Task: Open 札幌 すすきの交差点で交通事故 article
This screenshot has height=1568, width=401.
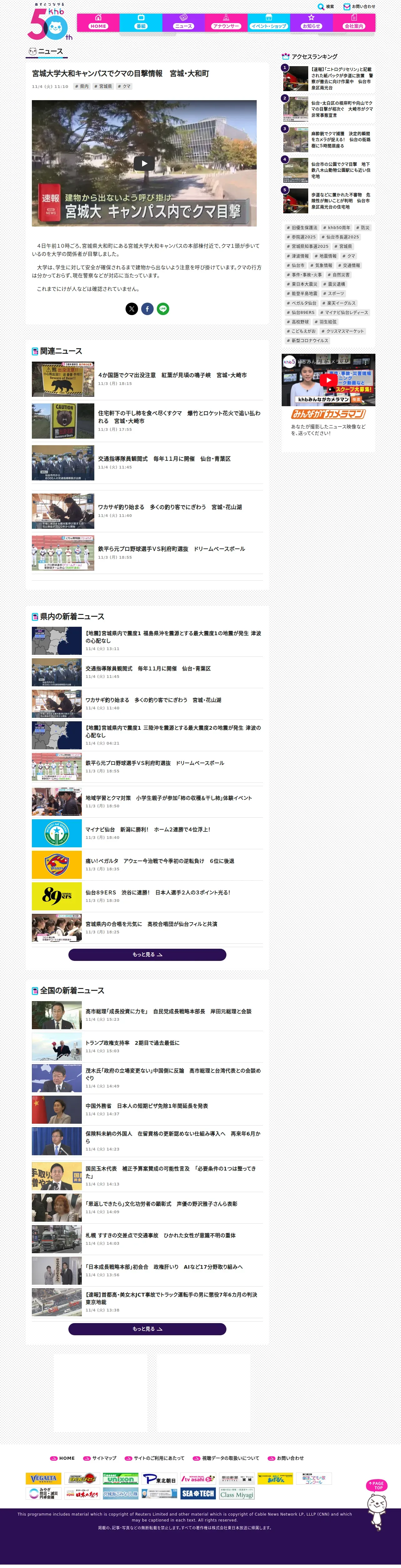Action: (147, 1239)
